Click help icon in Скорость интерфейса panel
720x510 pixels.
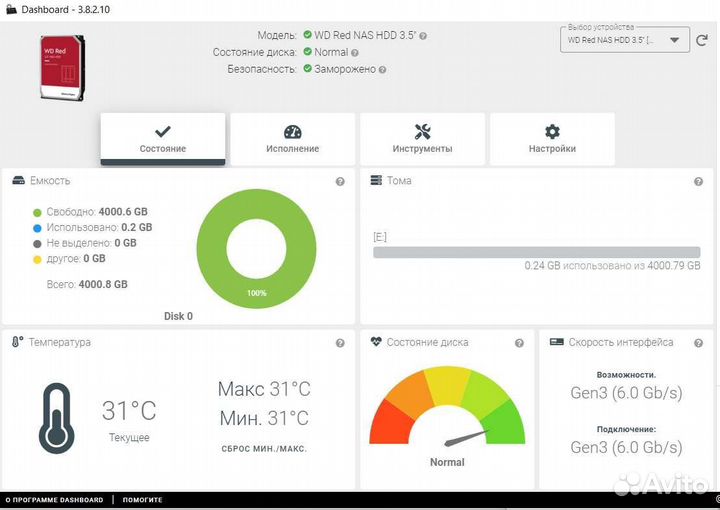click(x=698, y=343)
